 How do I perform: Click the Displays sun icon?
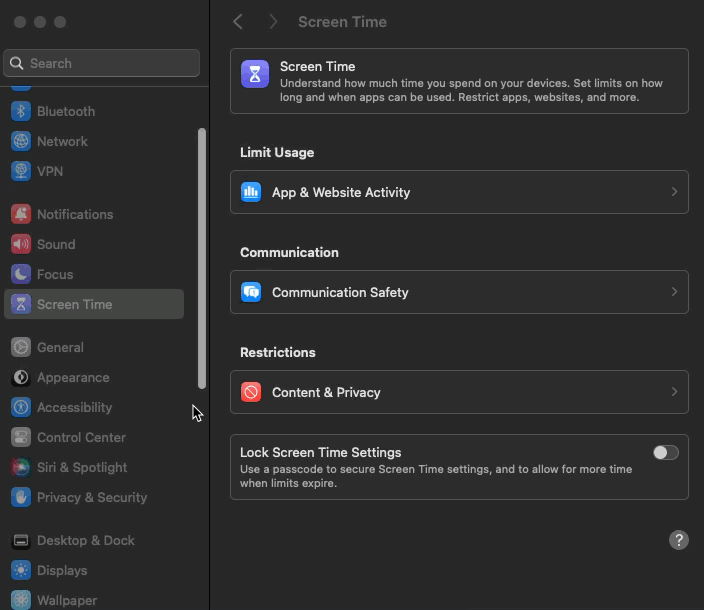coord(21,571)
